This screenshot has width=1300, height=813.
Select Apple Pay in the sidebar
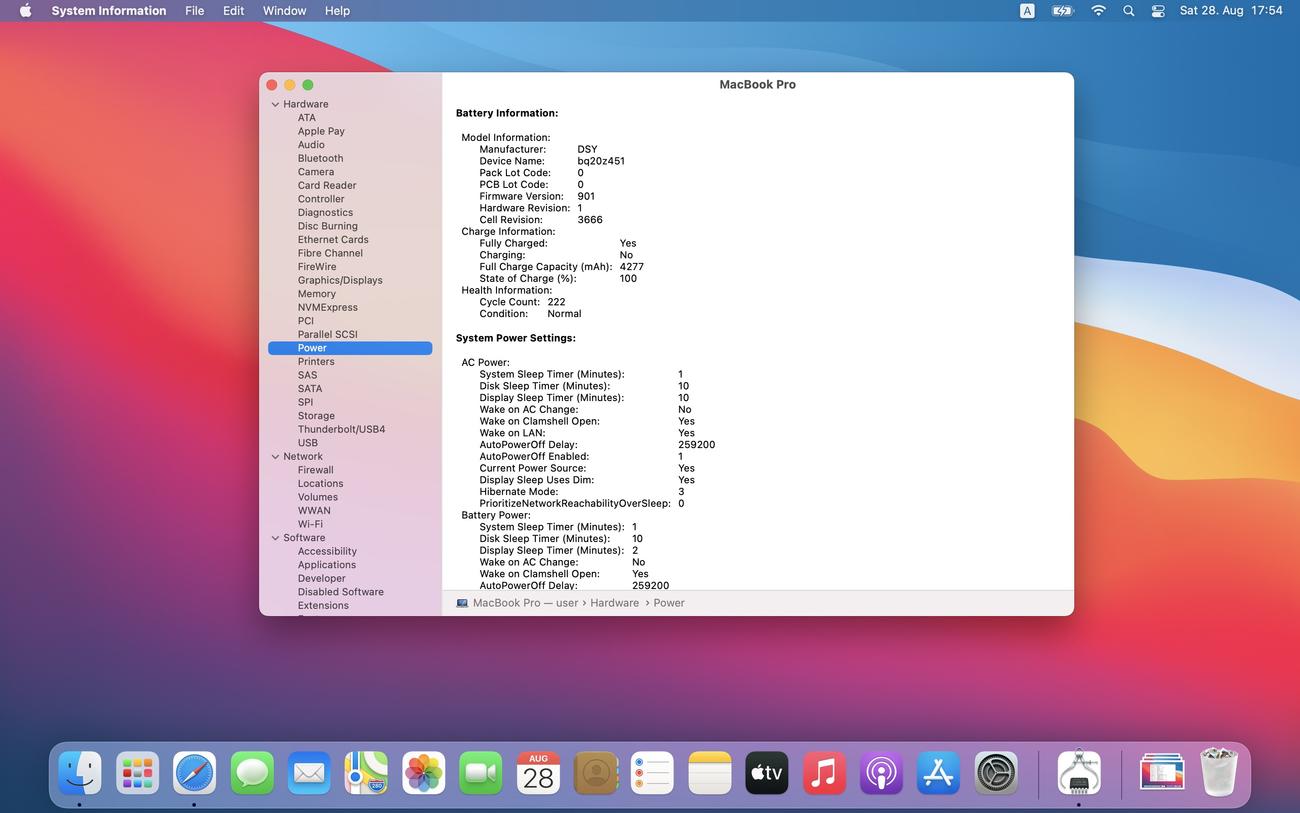(x=321, y=131)
